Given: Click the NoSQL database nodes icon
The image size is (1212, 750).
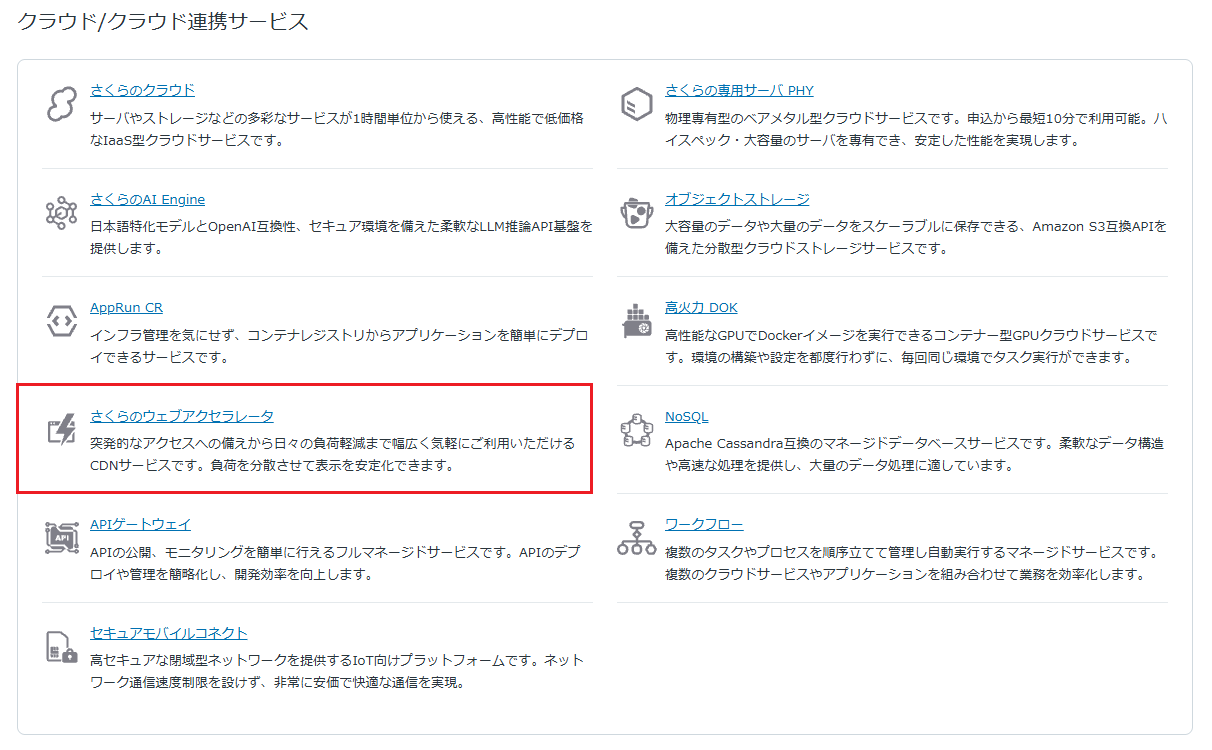Looking at the screenshot, I should click(637, 430).
